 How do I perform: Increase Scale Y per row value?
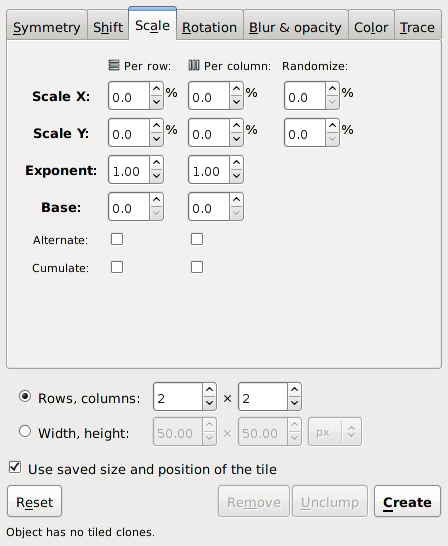coord(157,126)
